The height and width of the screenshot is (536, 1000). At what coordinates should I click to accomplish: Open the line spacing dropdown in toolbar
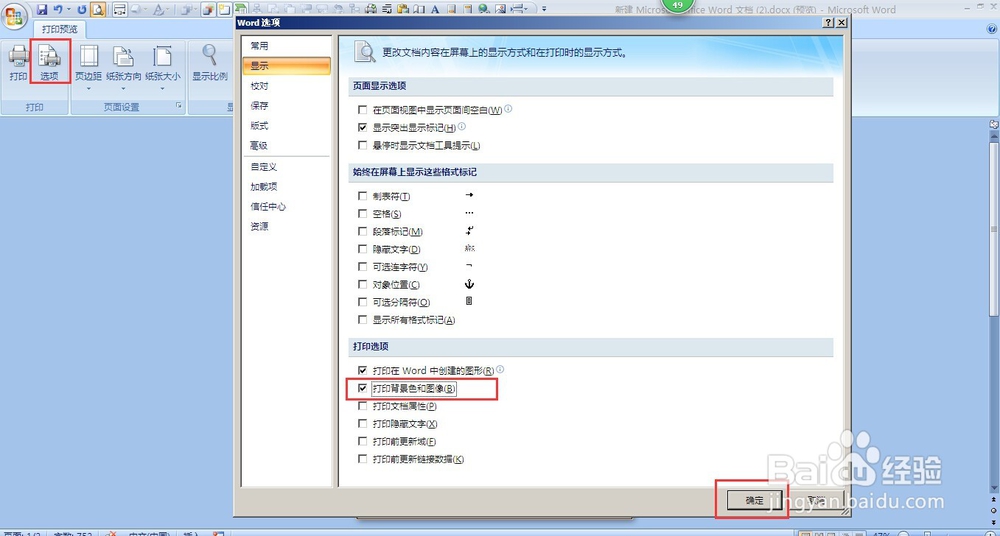coord(518,10)
